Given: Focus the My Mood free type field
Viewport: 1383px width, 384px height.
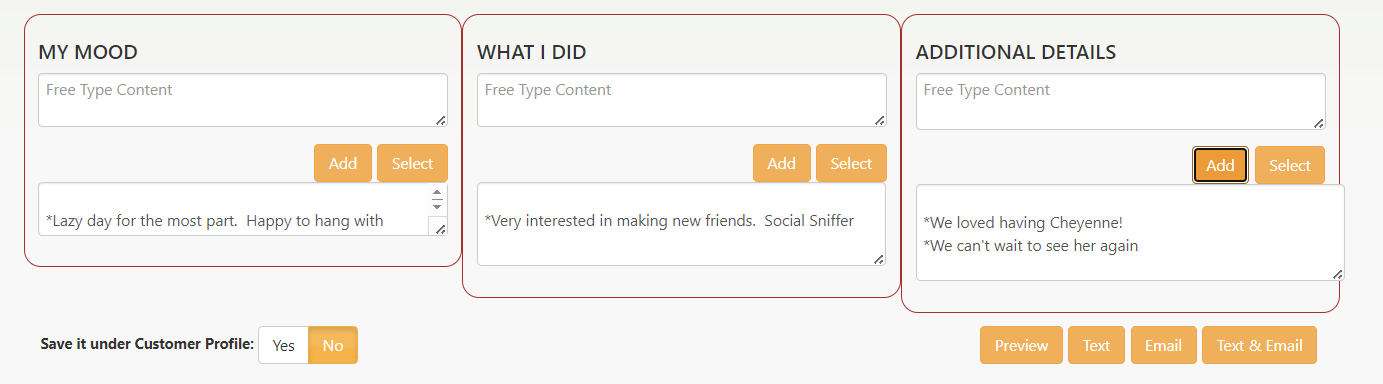Looking at the screenshot, I should click(x=243, y=100).
